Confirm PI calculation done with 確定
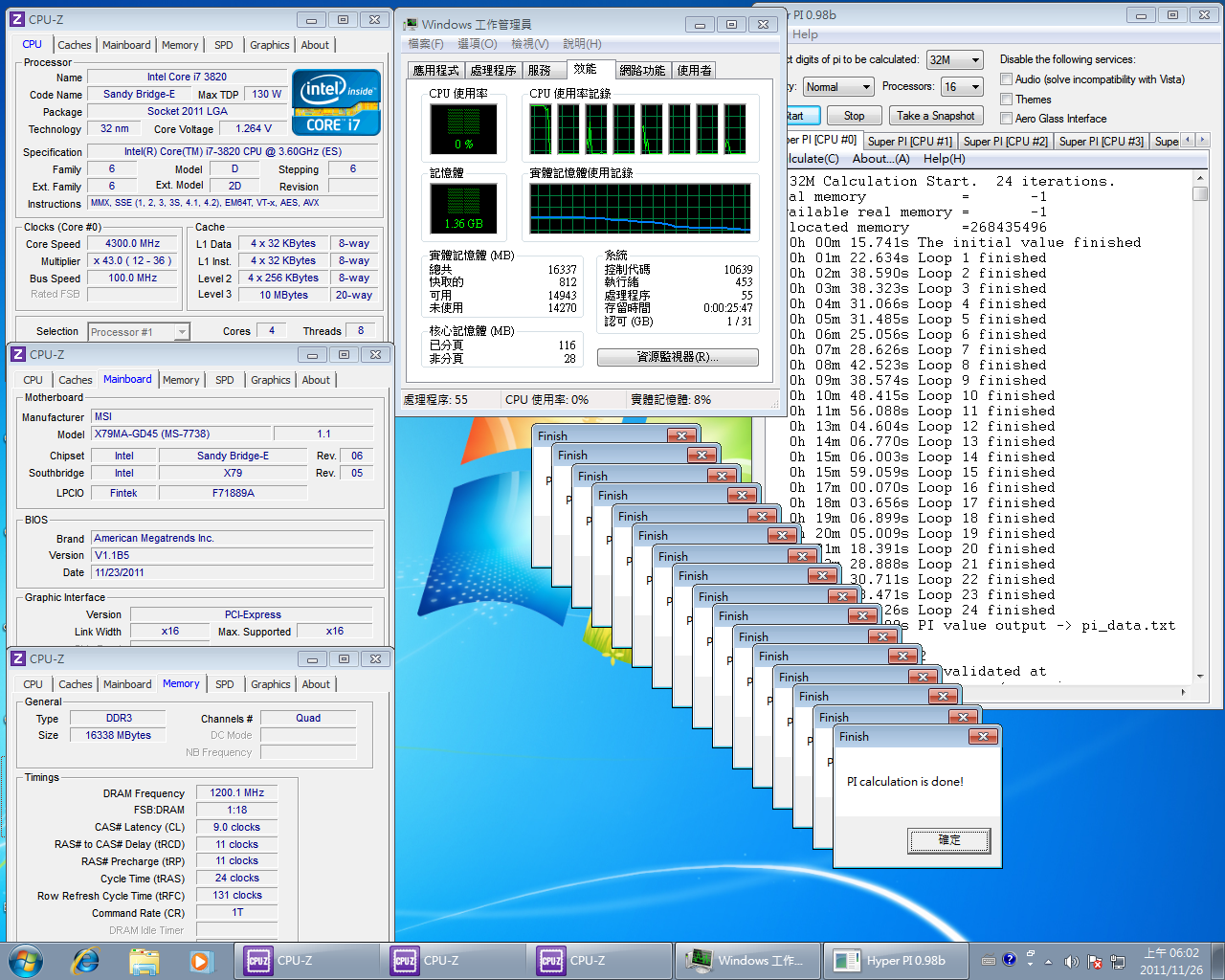The height and width of the screenshot is (980, 1225). tap(948, 840)
